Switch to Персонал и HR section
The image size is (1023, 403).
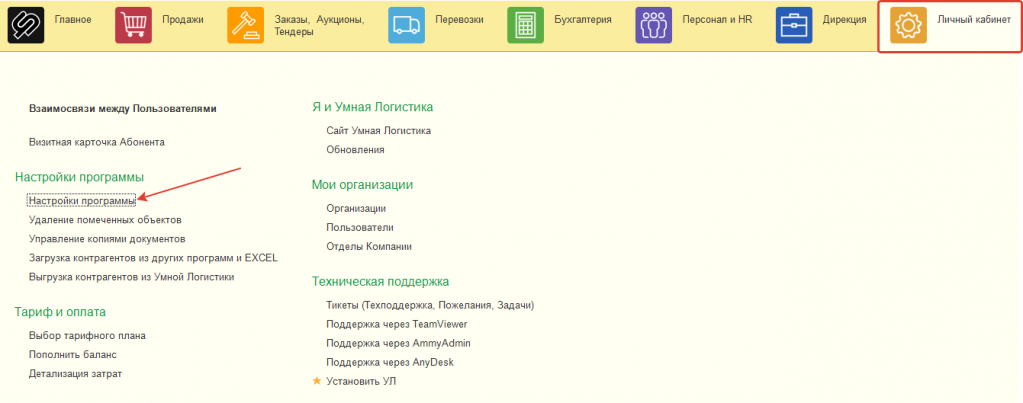pos(717,20)
